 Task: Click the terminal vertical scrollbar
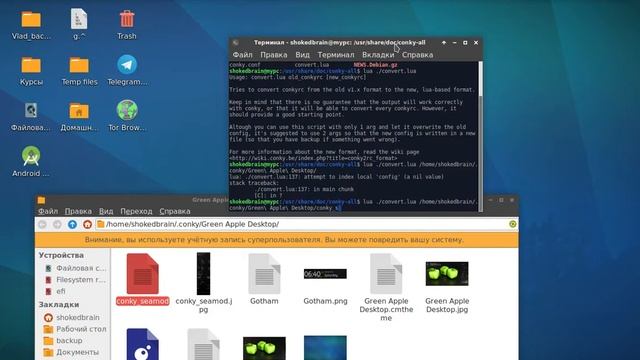click(x=480, y=137)
